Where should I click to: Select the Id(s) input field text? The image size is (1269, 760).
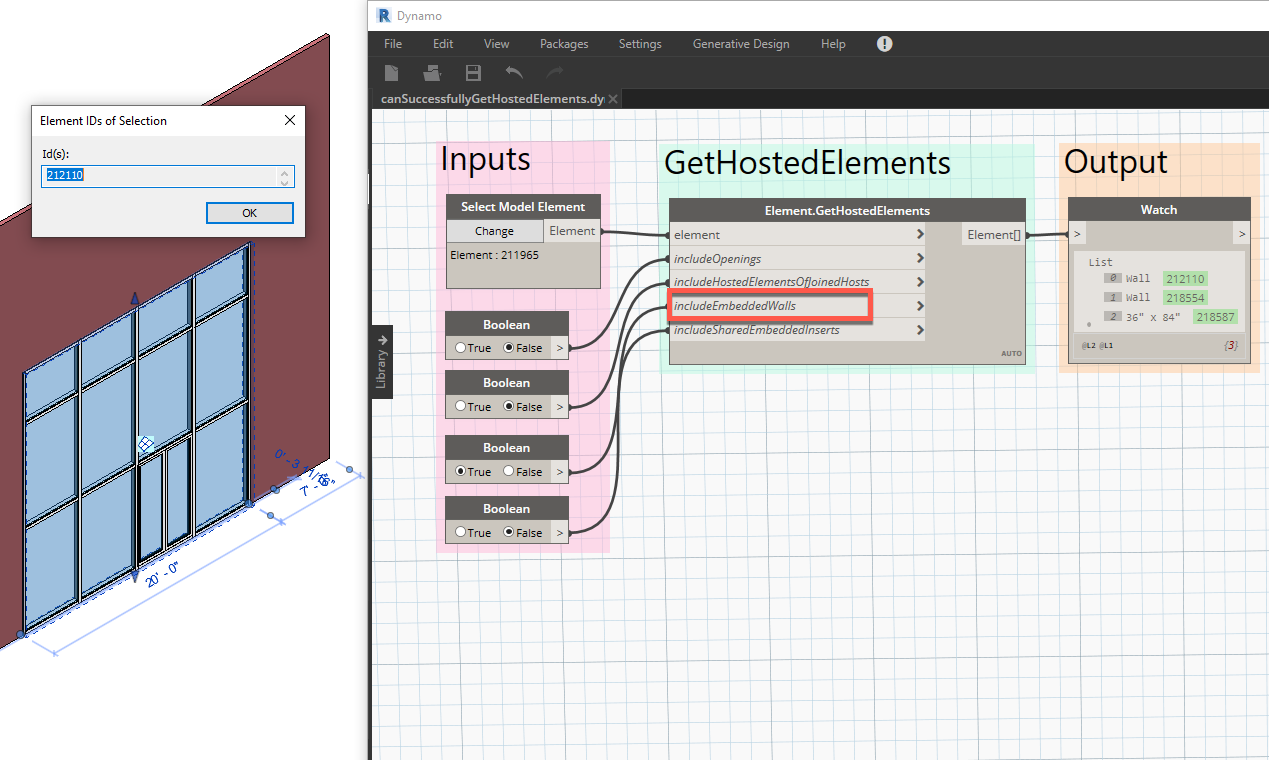pos(160,175)
